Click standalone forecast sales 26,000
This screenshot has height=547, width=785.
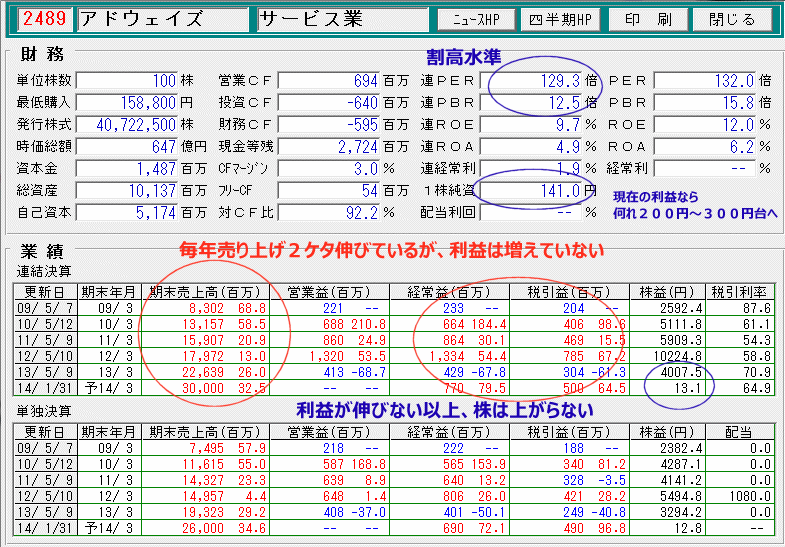[x=206, y=528]
